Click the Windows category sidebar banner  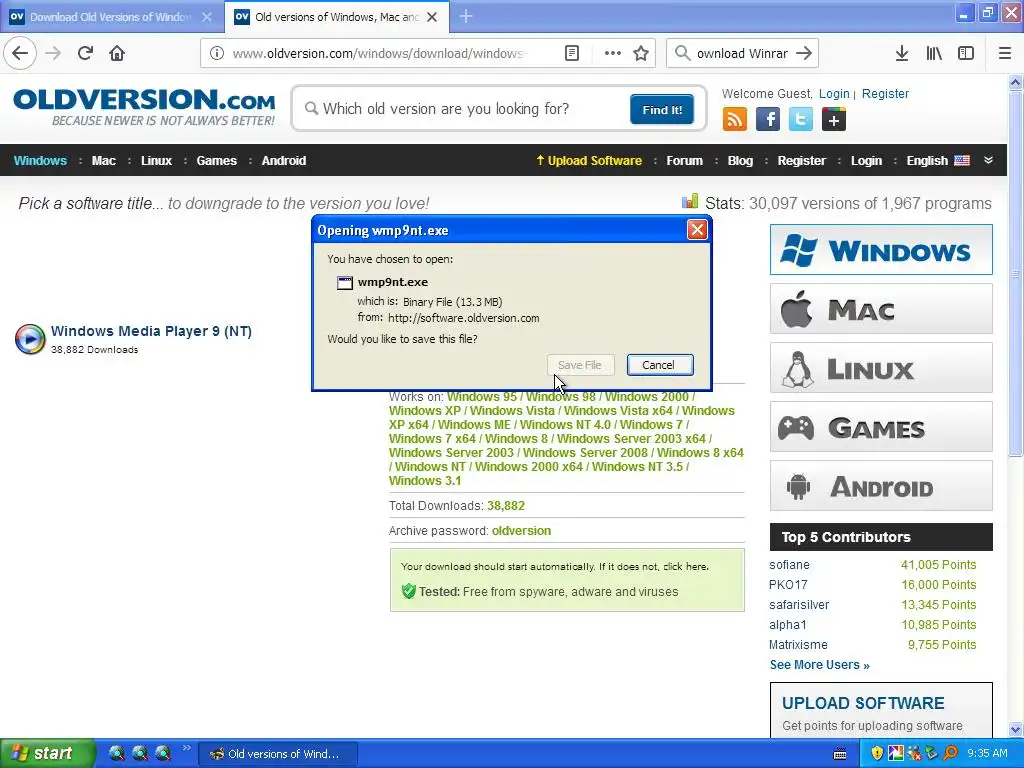(x=881, y=249)
